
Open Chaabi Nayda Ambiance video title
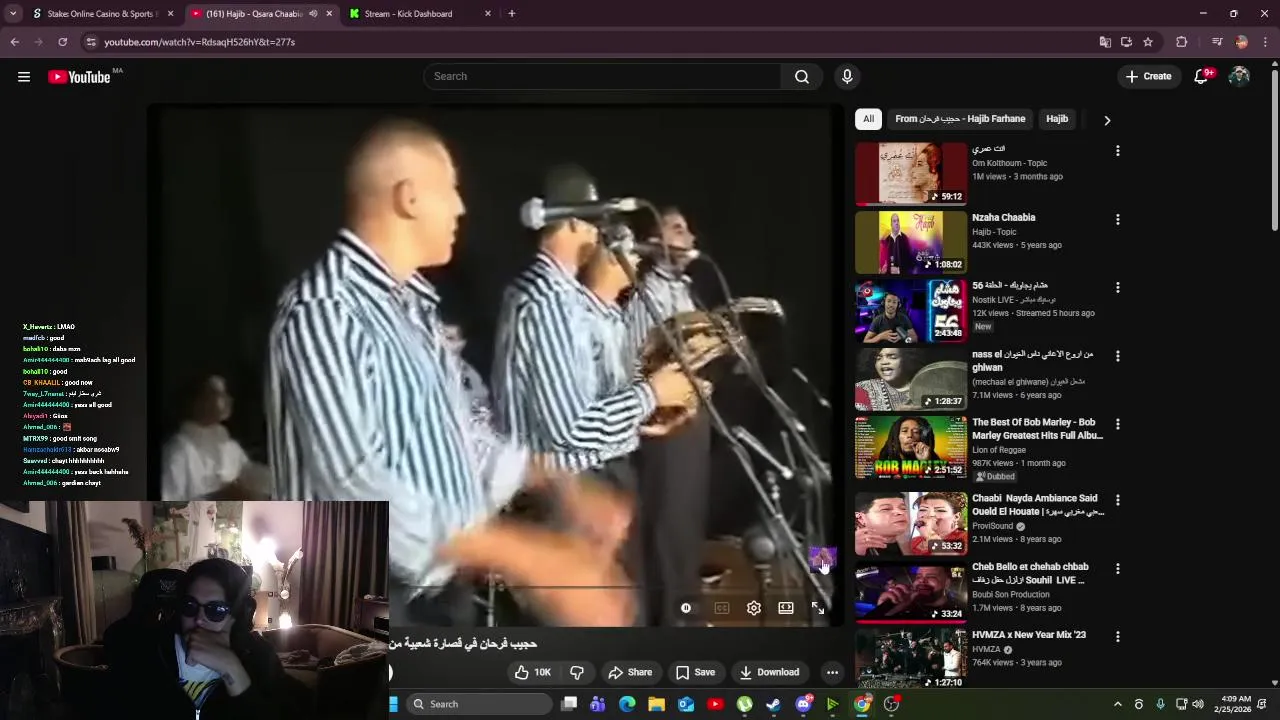1038,505
